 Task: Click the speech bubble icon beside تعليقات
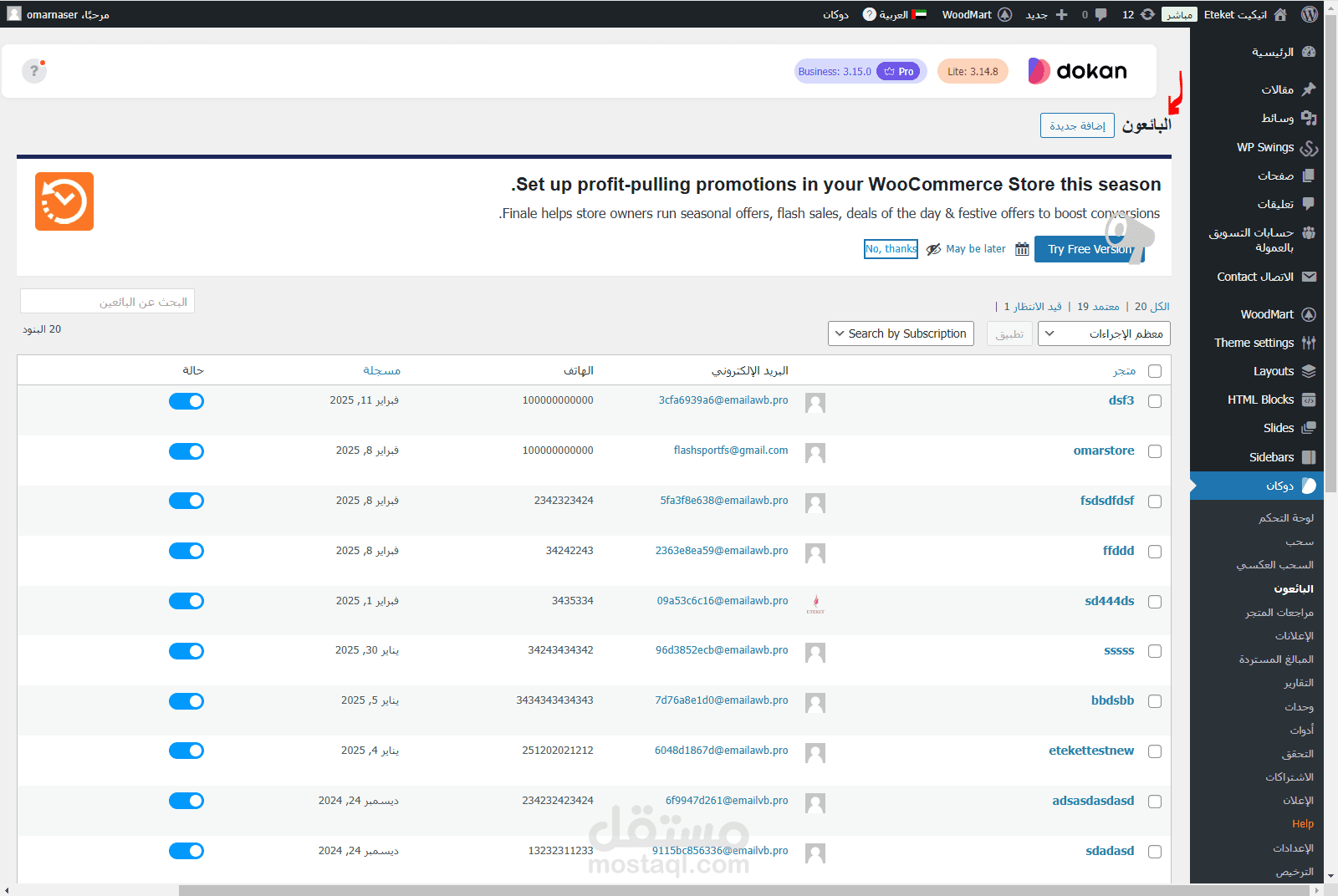tap(1309, 204)
